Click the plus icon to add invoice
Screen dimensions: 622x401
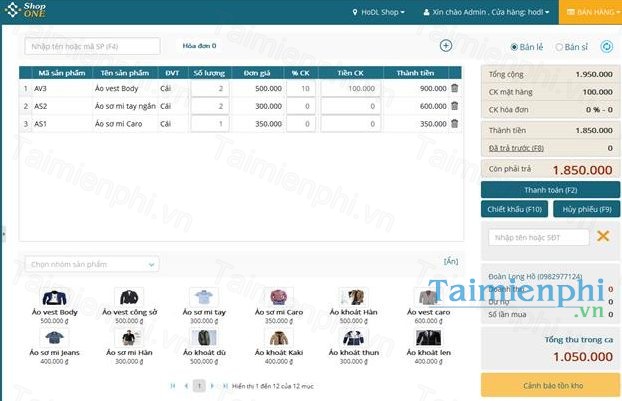click(446, 46)
